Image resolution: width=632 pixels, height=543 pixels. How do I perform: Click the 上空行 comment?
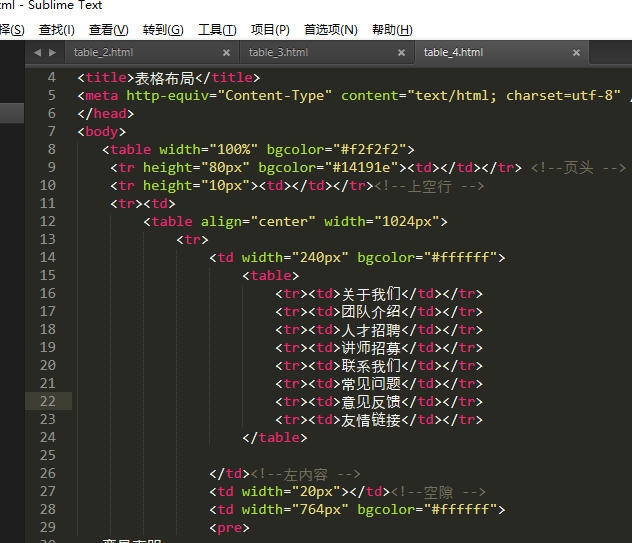coord(429,185)
